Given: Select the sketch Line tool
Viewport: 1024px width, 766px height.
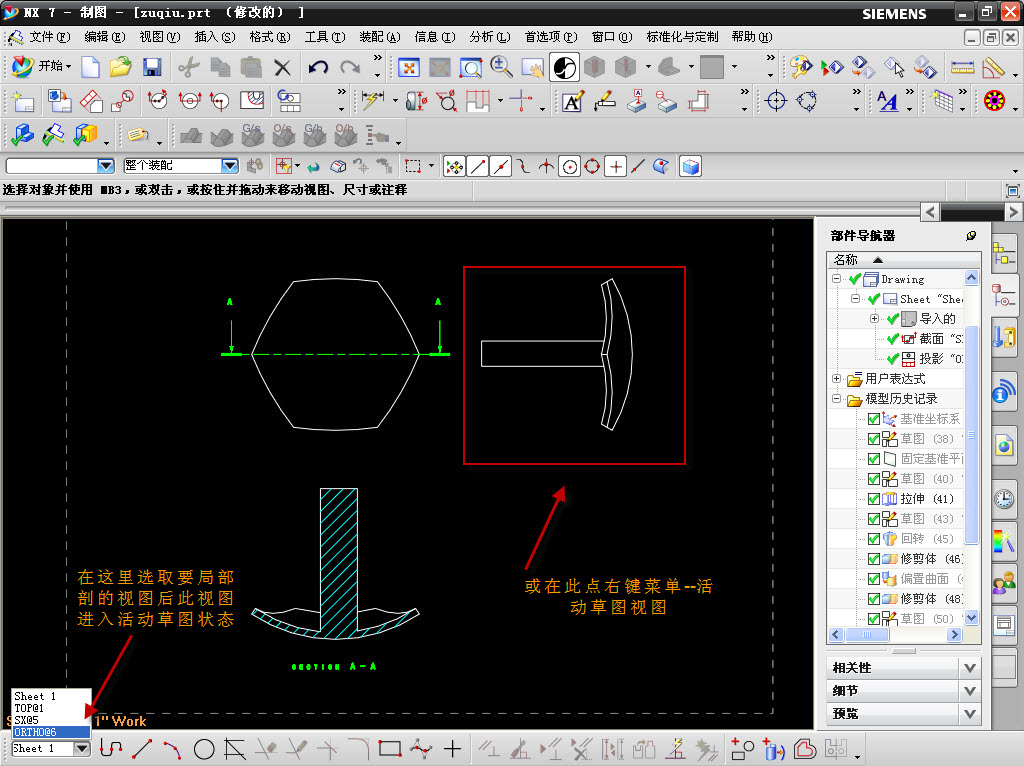Looking at the screenshot, I should 142,748.
